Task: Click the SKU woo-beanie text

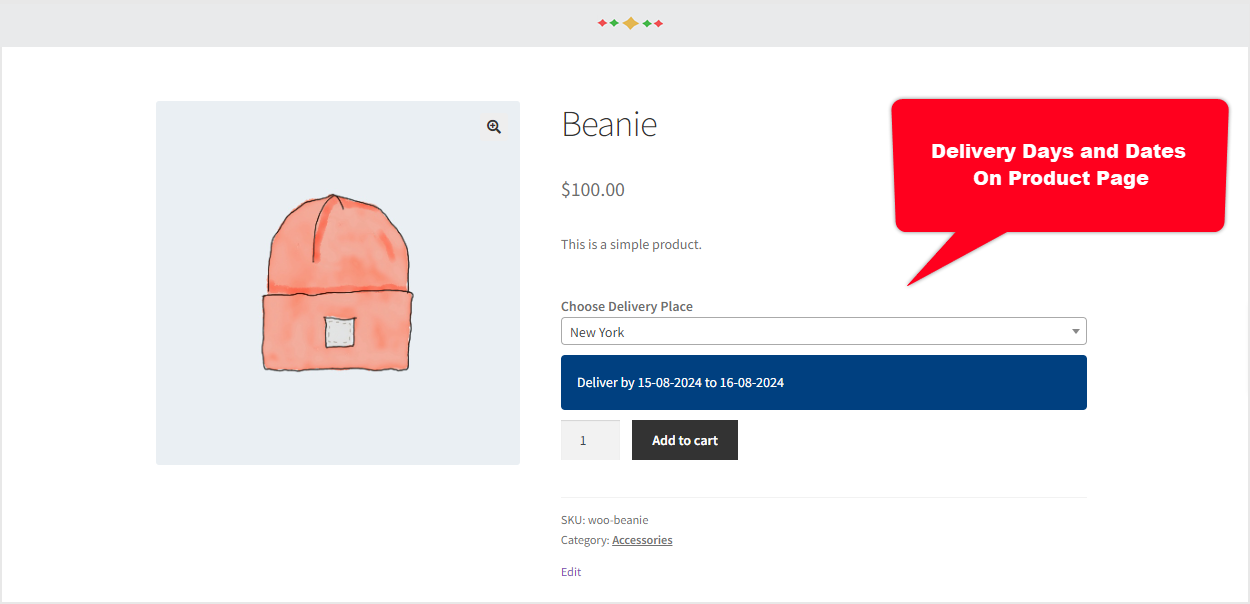Action: 604,519
